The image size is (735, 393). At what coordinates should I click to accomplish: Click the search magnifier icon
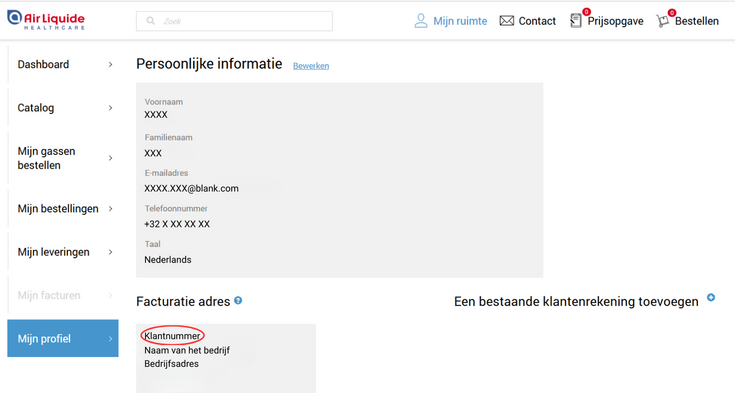[x=150, y=21]
